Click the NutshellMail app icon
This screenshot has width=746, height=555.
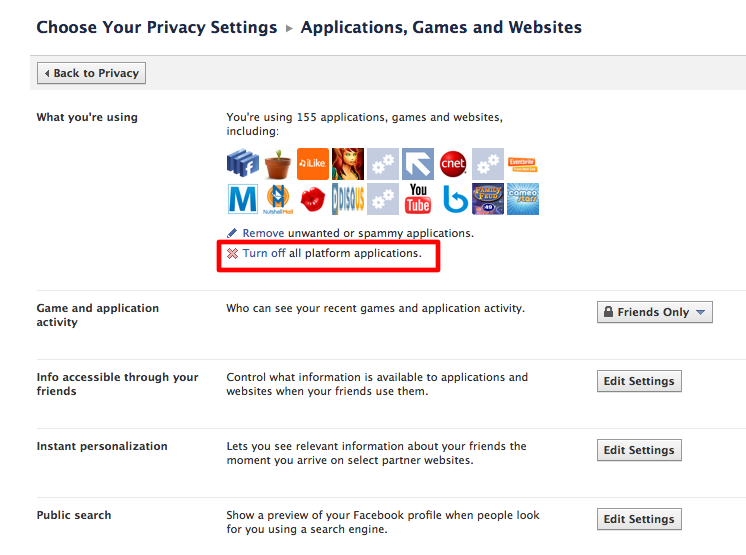coord(278,199)
